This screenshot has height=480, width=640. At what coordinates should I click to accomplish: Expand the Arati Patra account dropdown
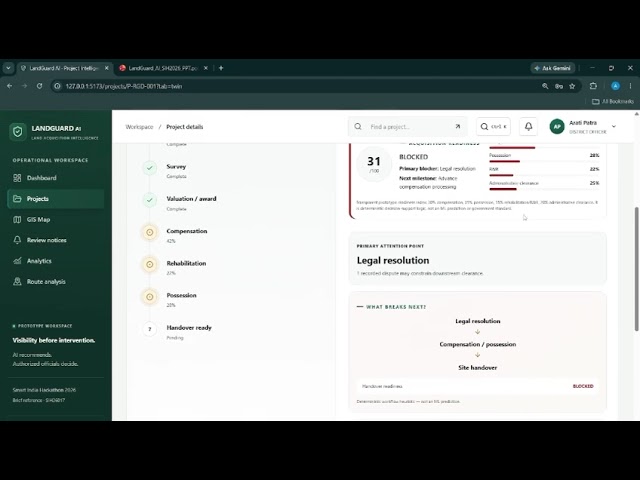(x=613, y=127)
